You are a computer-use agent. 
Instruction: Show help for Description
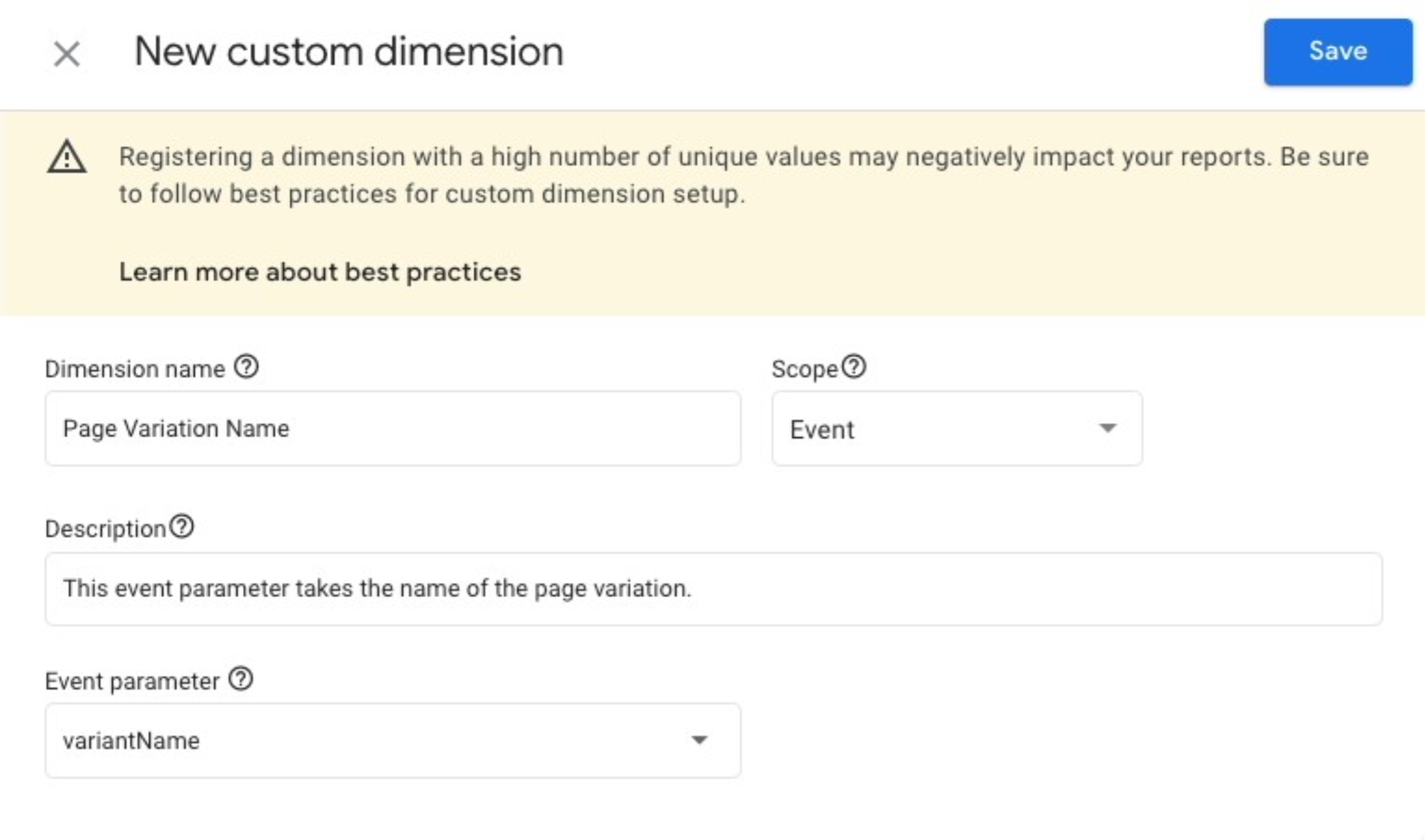point(182,527)
